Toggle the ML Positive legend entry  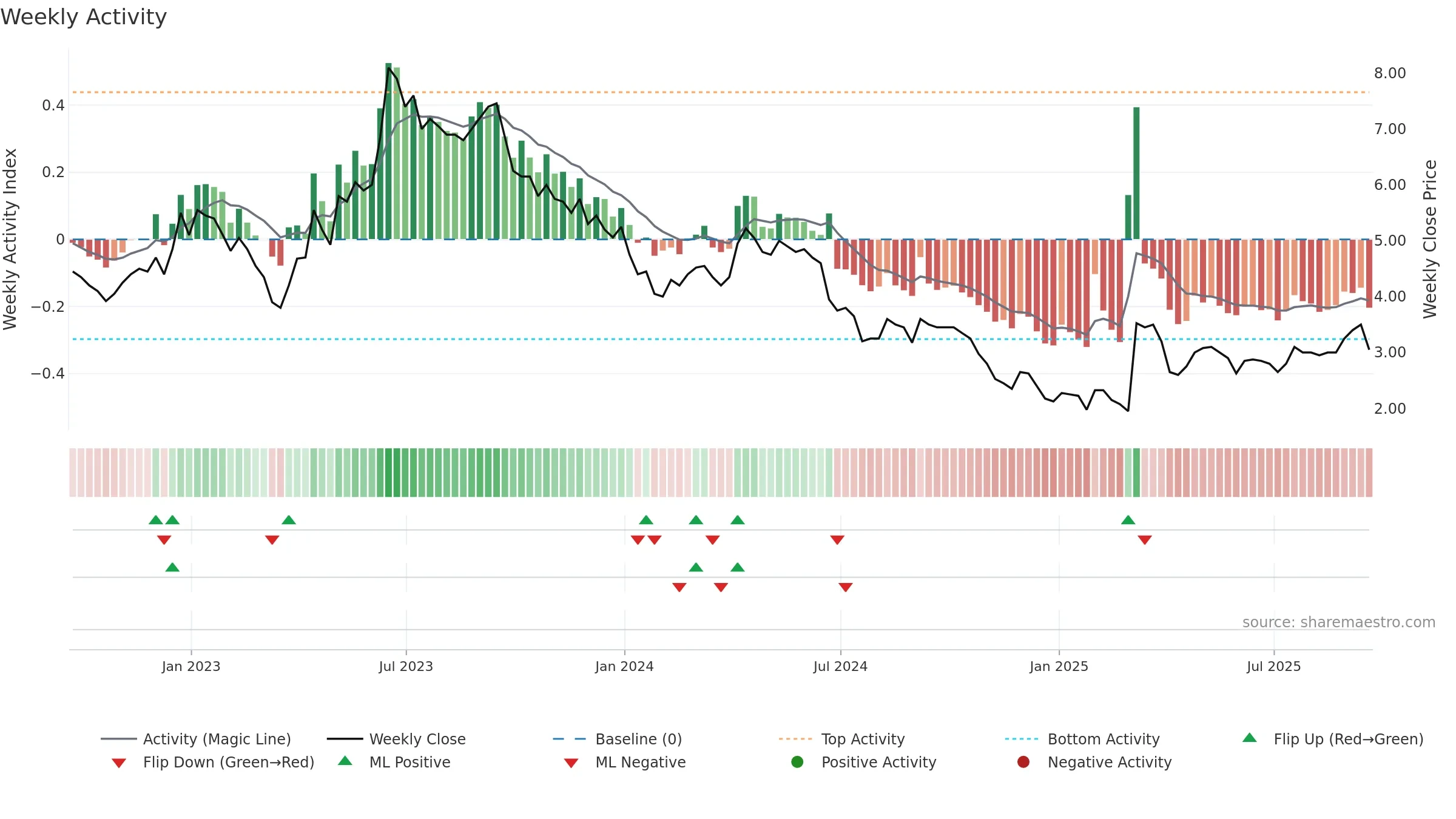click(394, 762)
